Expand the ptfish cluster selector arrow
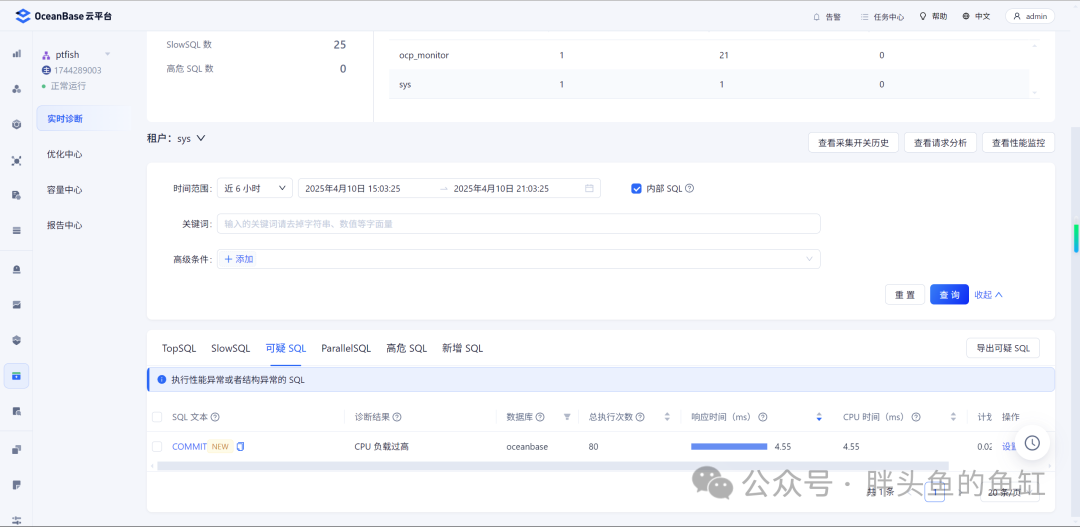The image size is (1080, 527). tap(107, 54)
